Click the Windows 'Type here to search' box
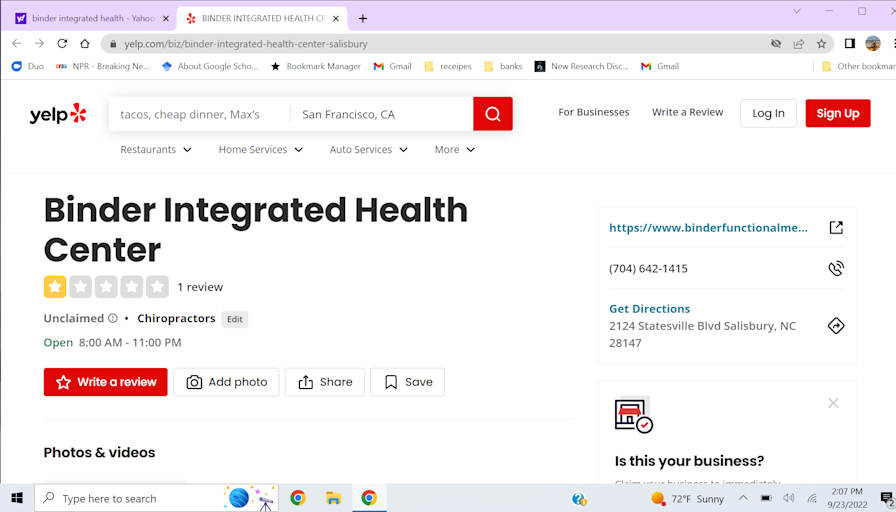Viewport: 896px width, 512px height. (157, 498)
